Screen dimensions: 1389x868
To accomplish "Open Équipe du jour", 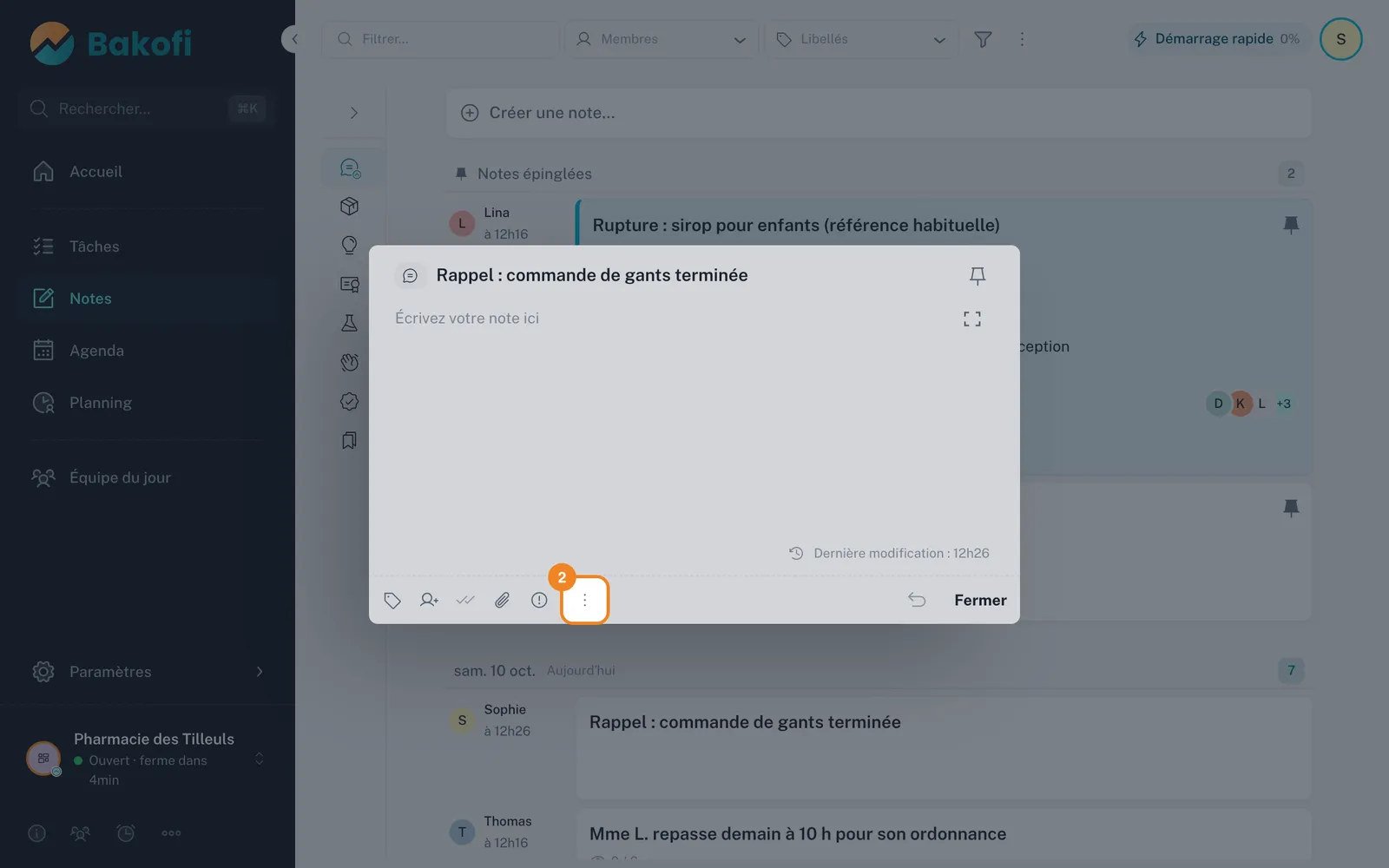I will (148, 477).
